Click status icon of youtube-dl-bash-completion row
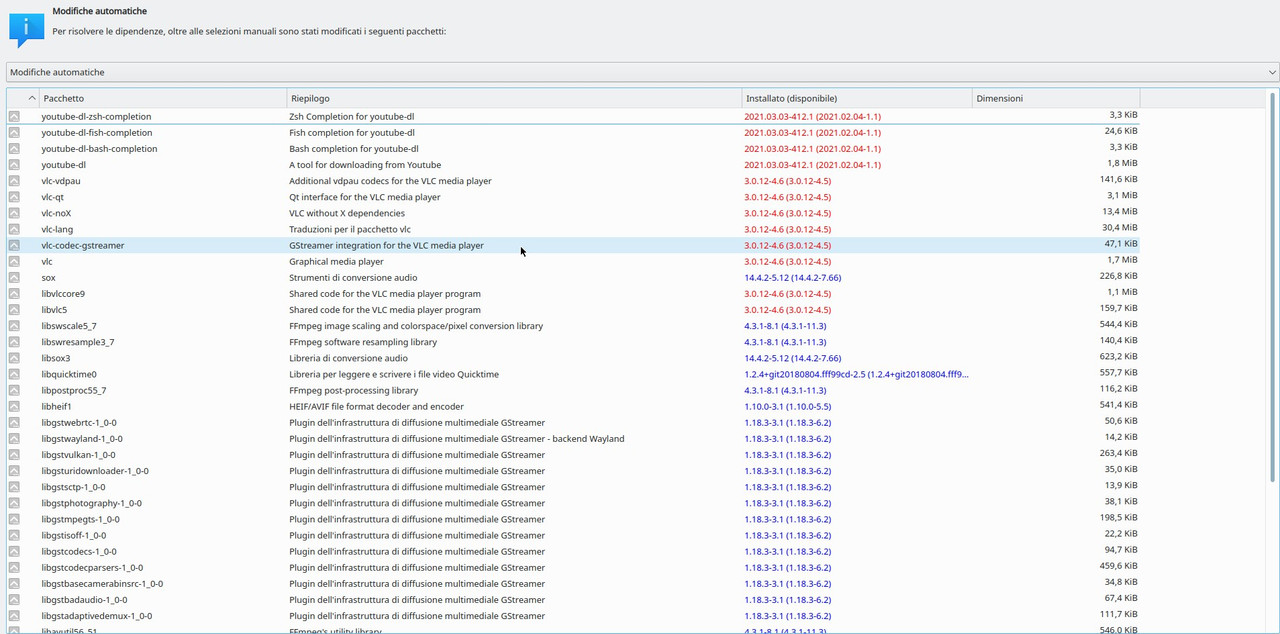 (x=14, y=149)
